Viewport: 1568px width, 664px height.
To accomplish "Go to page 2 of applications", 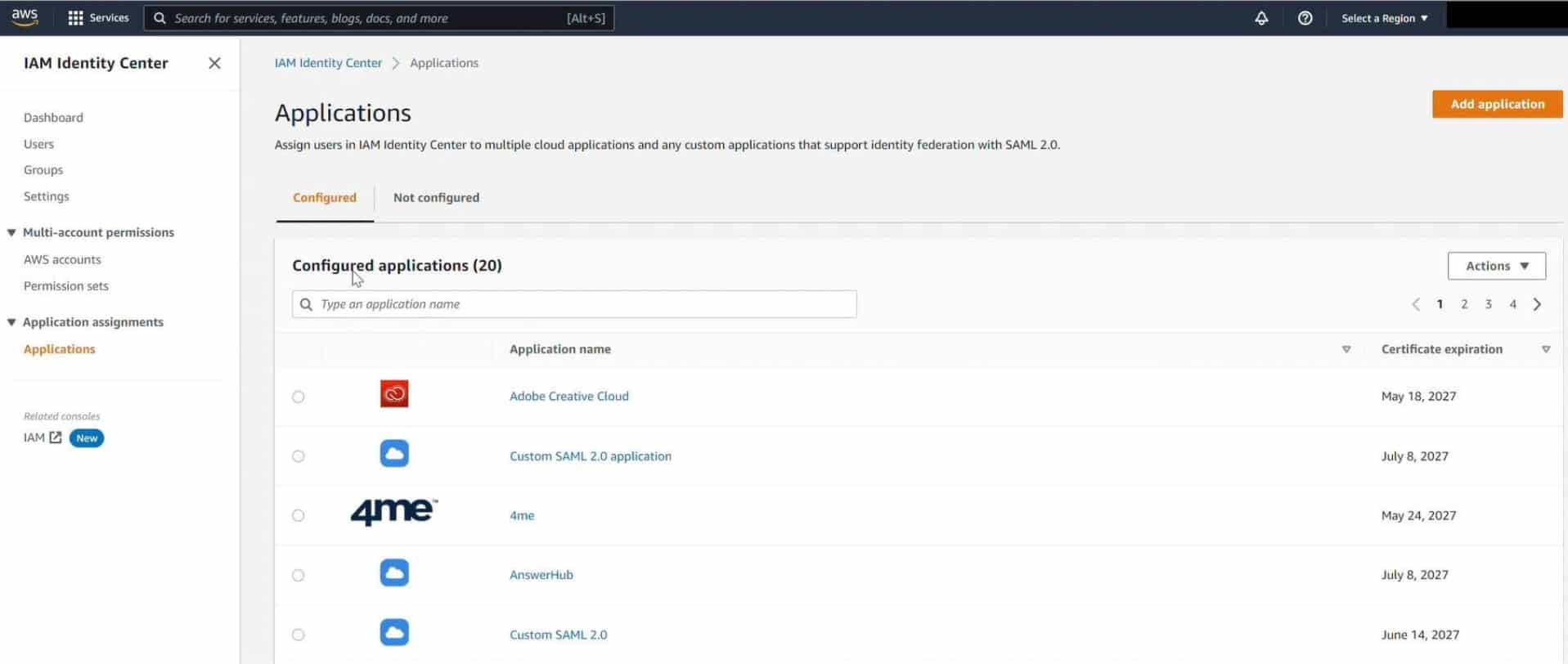I will coord(1464,304).
